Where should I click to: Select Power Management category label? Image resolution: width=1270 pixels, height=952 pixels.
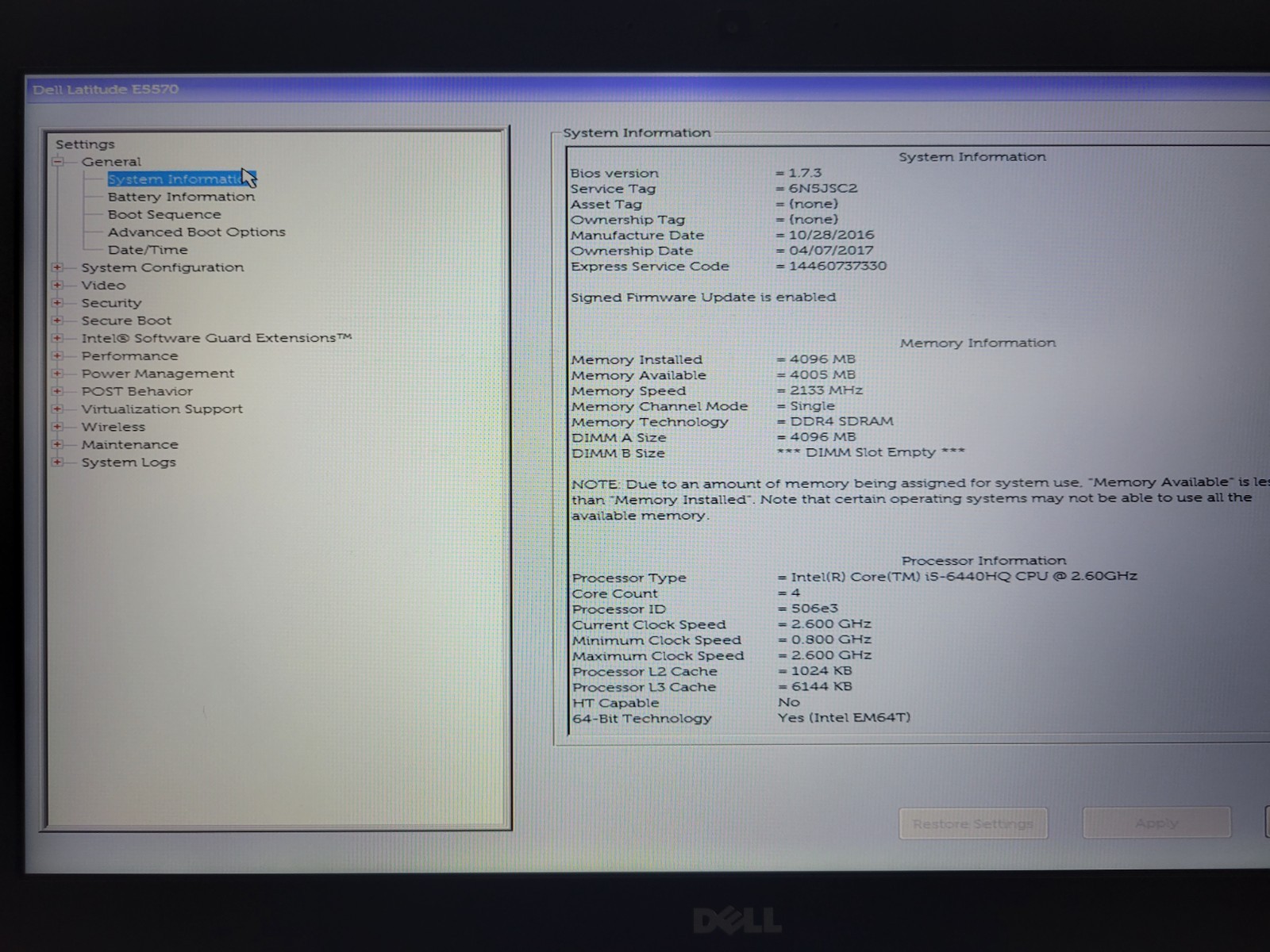(158, 374)
